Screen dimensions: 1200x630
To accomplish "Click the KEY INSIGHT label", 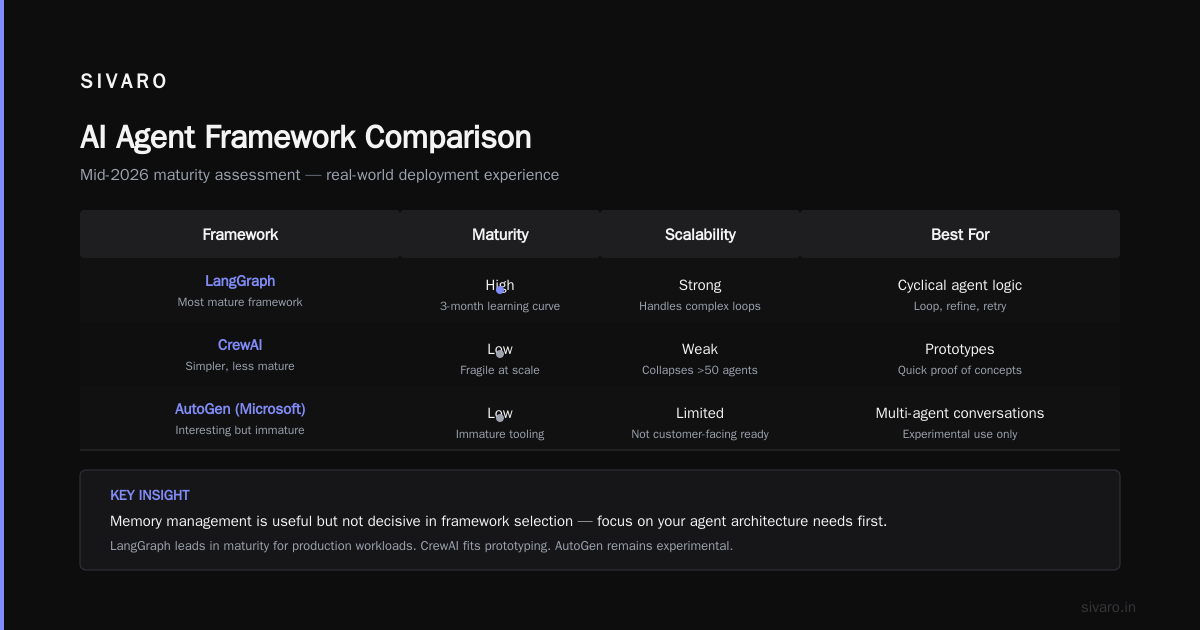I will 150,495.
